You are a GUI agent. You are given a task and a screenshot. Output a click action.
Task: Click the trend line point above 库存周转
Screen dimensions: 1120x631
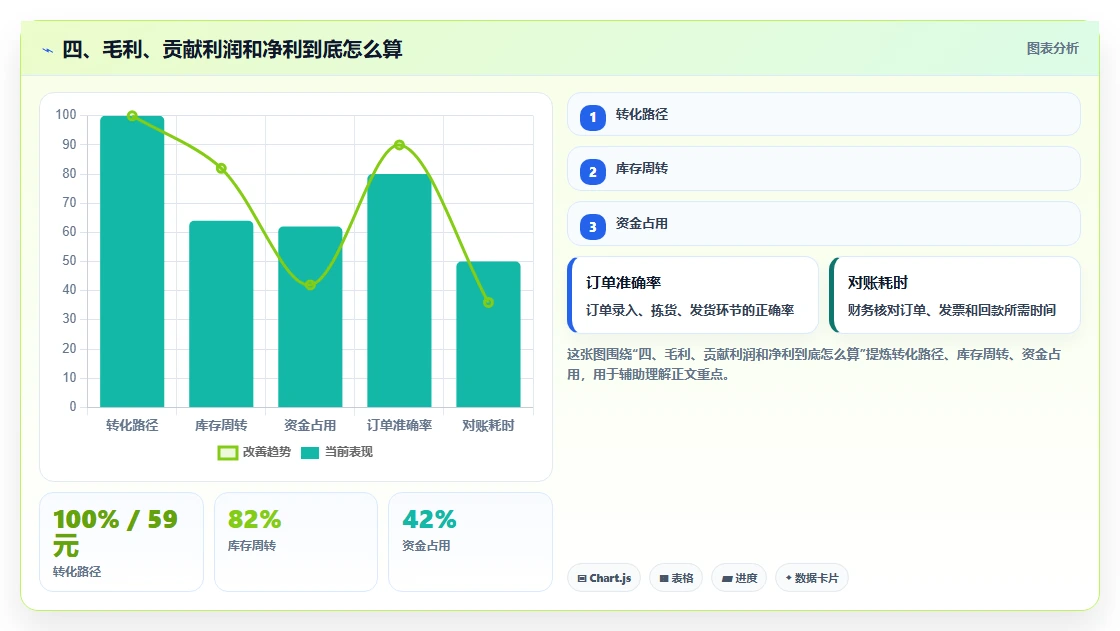coord(221,169)
